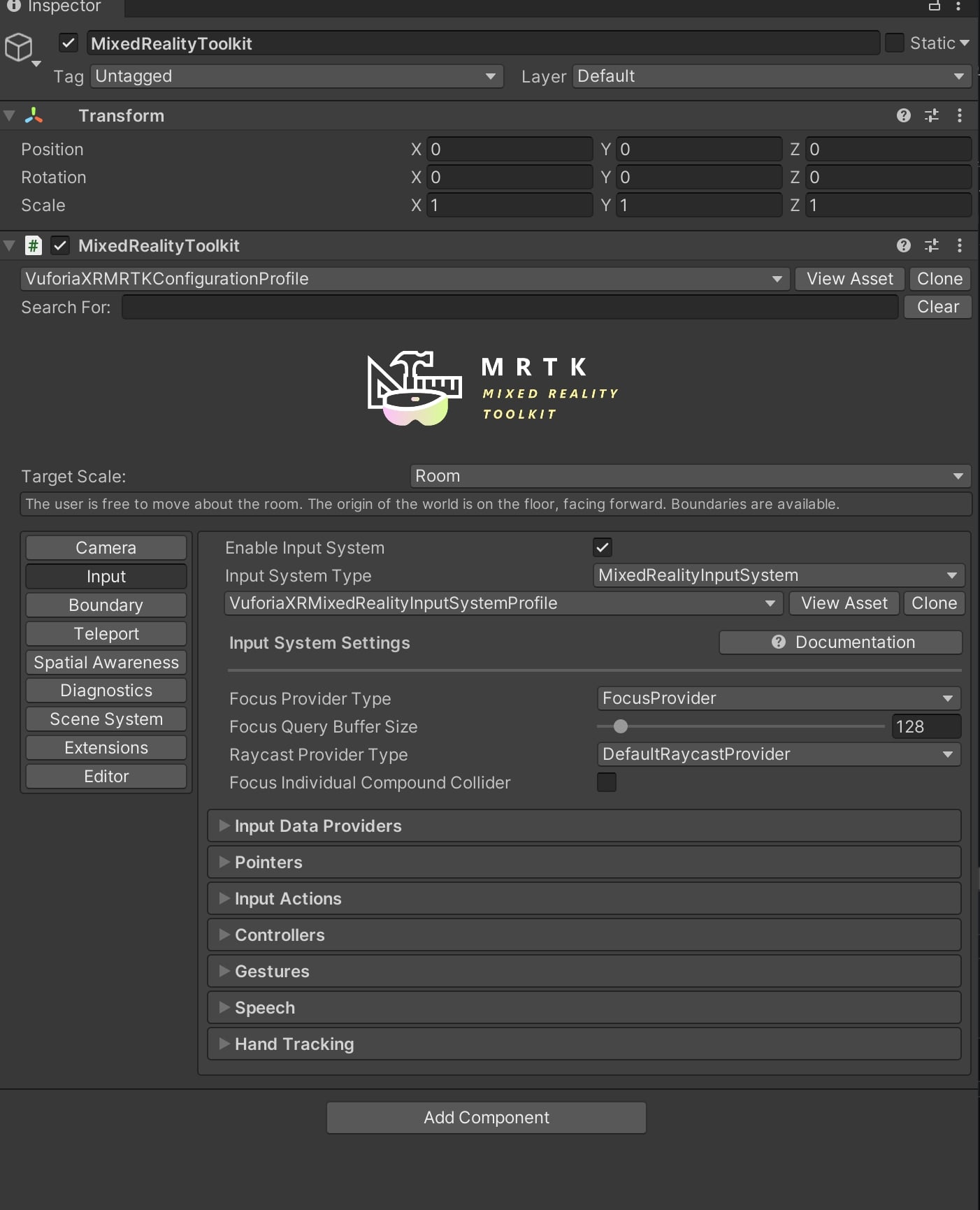
Task: Expand the Speech section
Action: 584,1007
